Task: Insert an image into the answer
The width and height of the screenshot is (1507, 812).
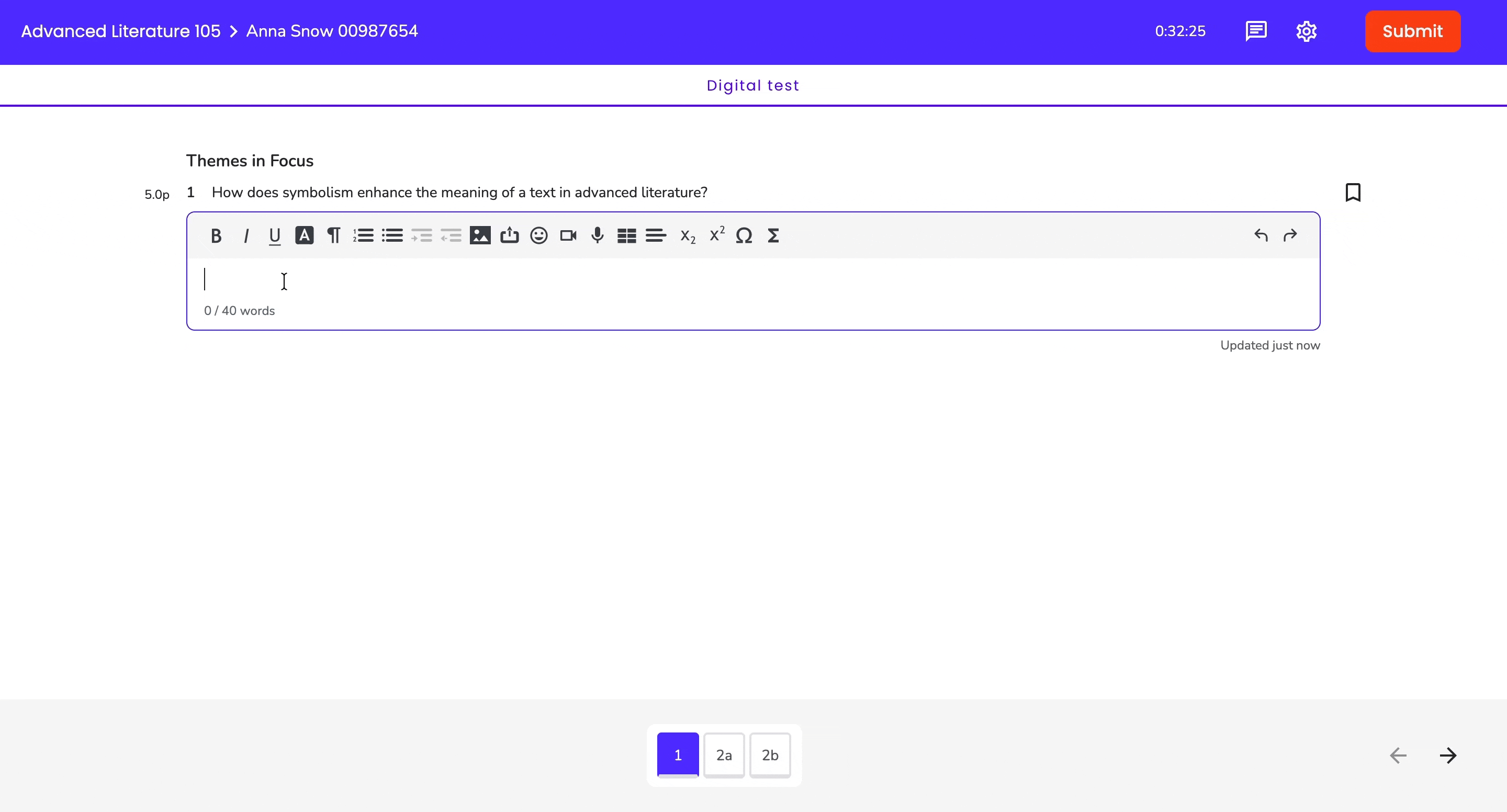Action: point(480,235)
